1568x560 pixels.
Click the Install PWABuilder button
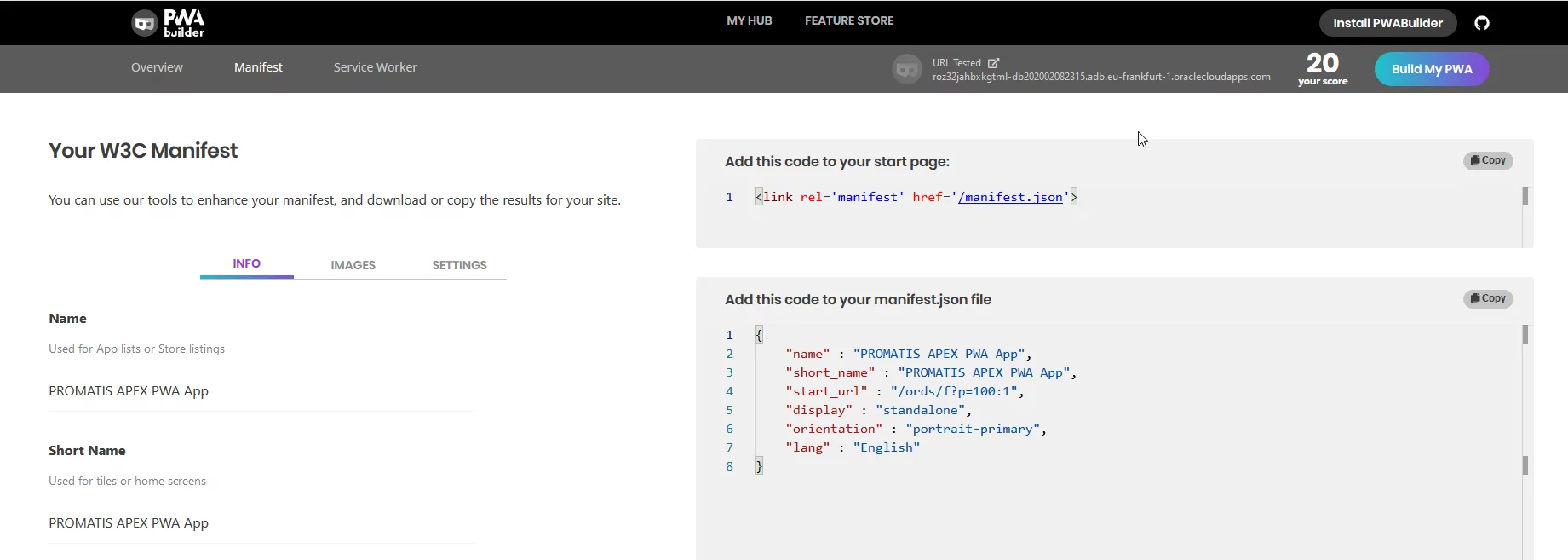[x=1388, y=23]
